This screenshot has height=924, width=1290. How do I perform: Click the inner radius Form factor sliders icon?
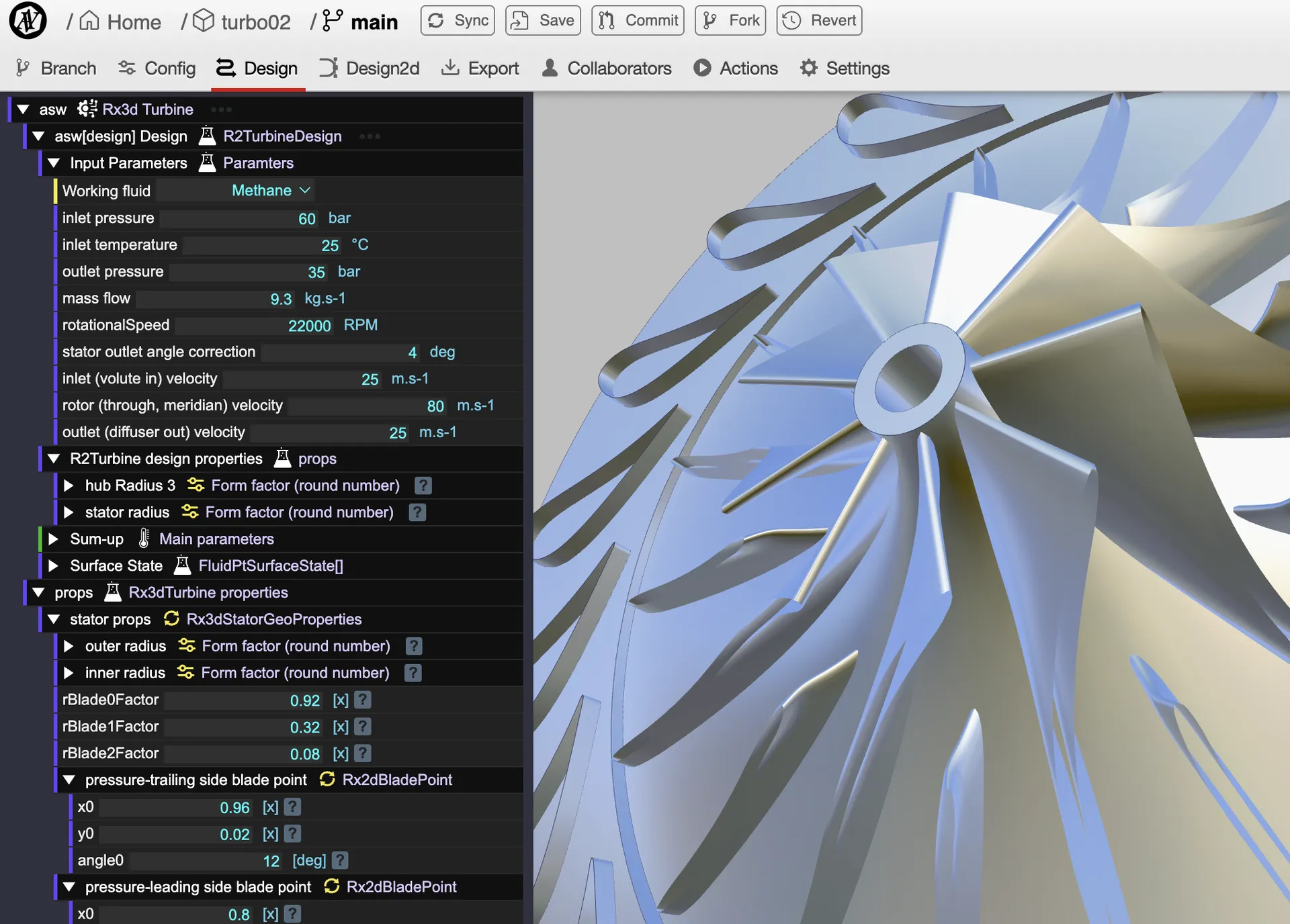pos(185,672)
